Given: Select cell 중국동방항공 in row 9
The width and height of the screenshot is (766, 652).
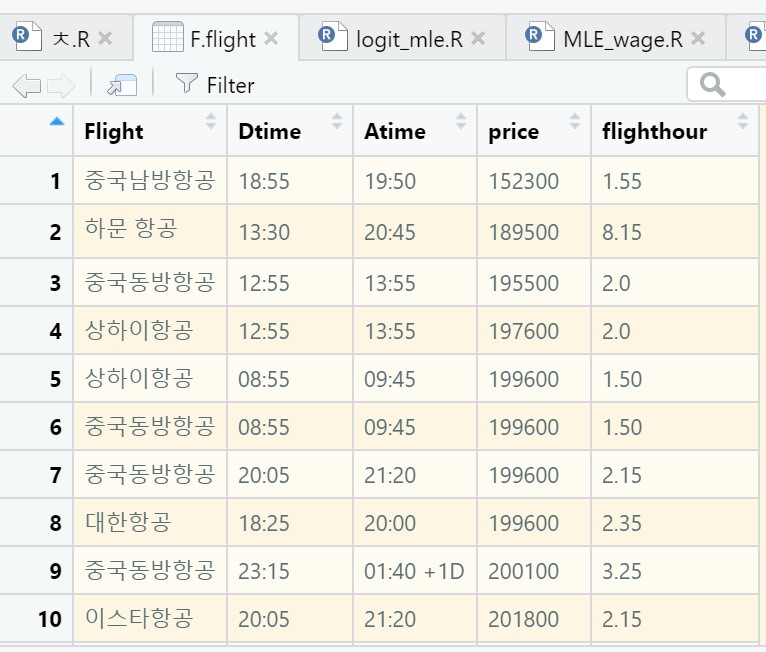Looking at the screenshot, I should 150,571.
